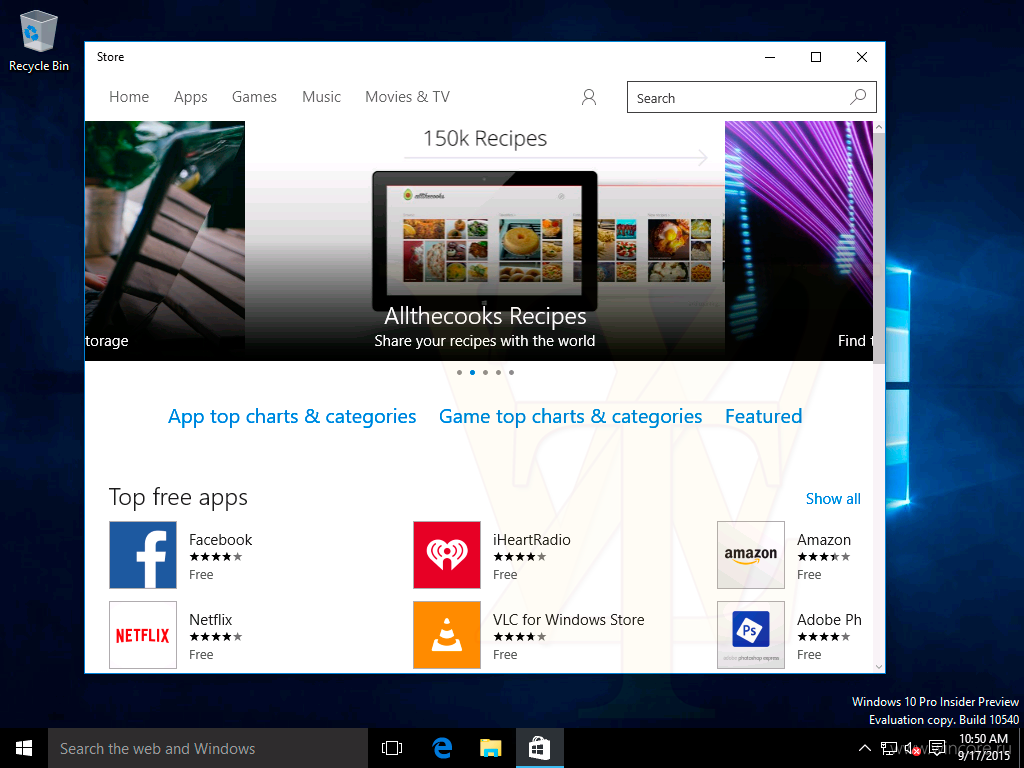Open the Adobe Photoshop Express icon
Image resolution: width=1024 pixels, height=768 pixels.
pos(750,634)
